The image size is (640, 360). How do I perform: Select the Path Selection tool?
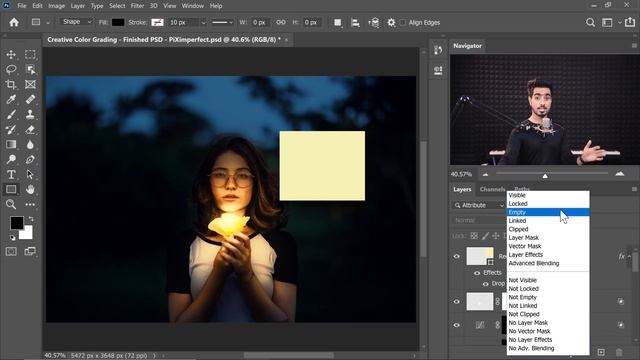pyautogui.click(x=30, y=174)
